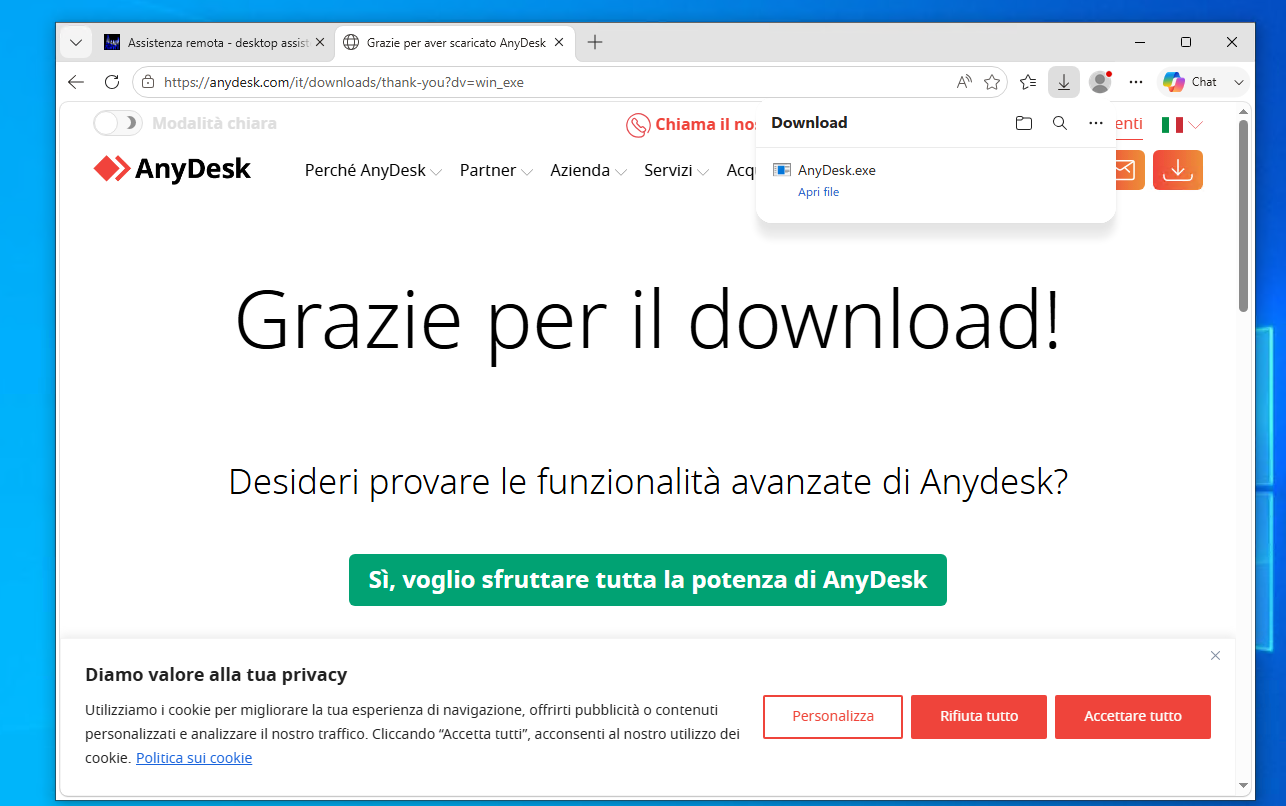Open the Favorites list icon
Image resolution: width=1286 pixels, height=806 pixels.
point(1028,82)
